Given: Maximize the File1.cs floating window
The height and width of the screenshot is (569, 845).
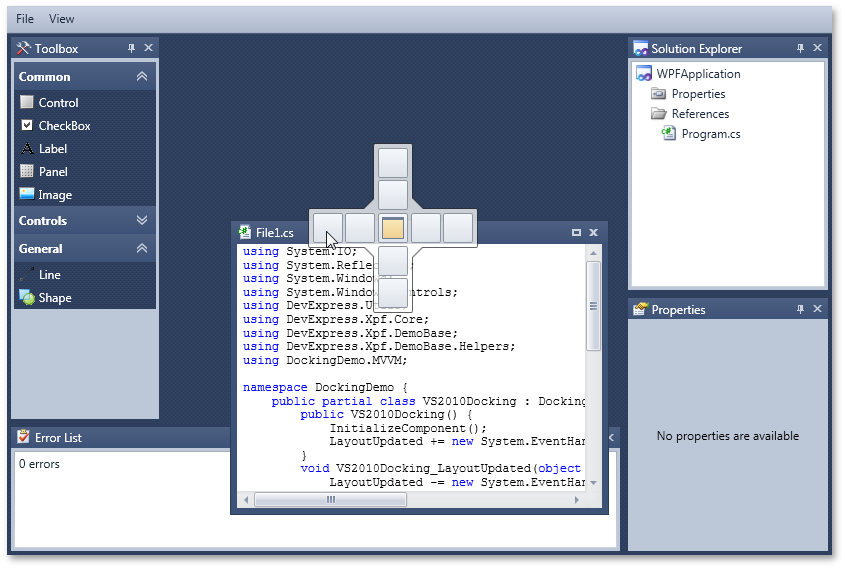Looking at the screenshot, I should tap(576, 232).
